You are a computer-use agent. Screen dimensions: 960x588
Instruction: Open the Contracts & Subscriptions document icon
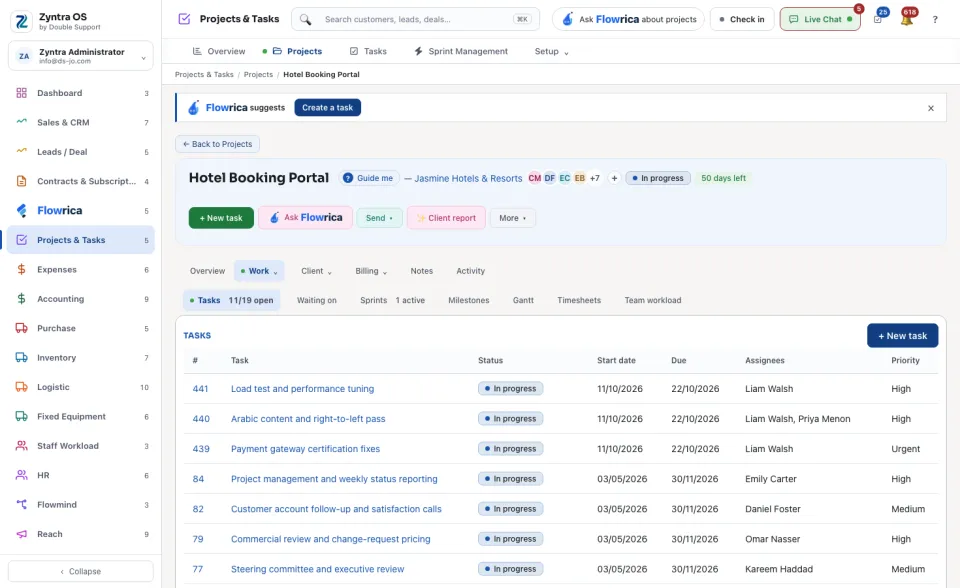[x=21, y=181]
